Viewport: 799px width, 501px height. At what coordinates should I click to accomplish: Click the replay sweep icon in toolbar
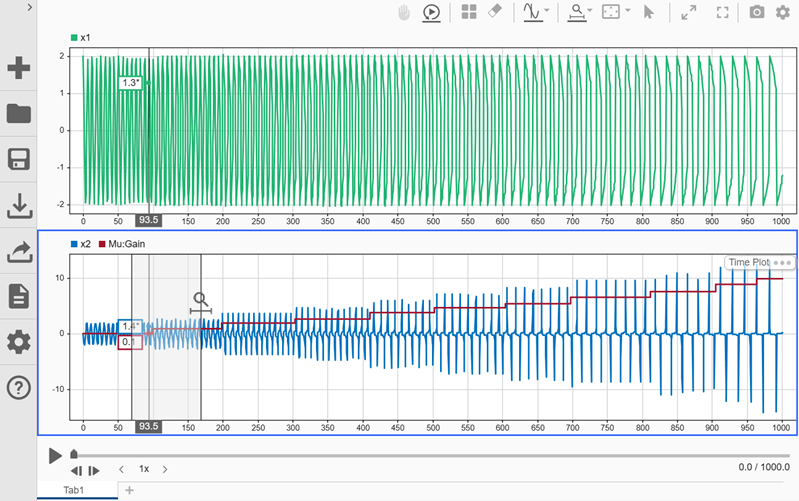(x=431, y=12)
